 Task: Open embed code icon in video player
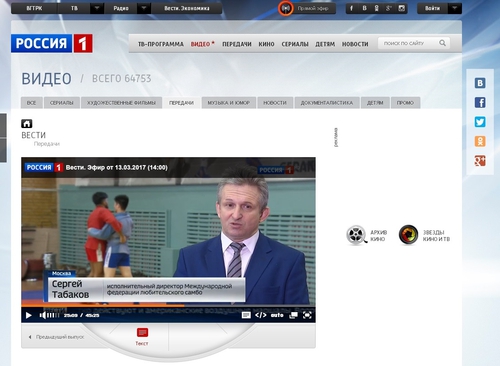click(260, 315)
